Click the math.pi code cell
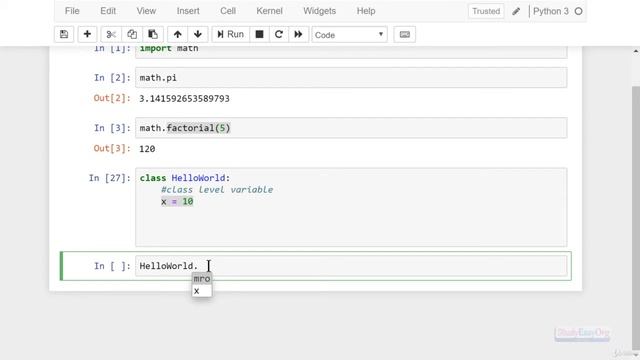The width and height of the screenshot is (640, 360). coord(351,78)
